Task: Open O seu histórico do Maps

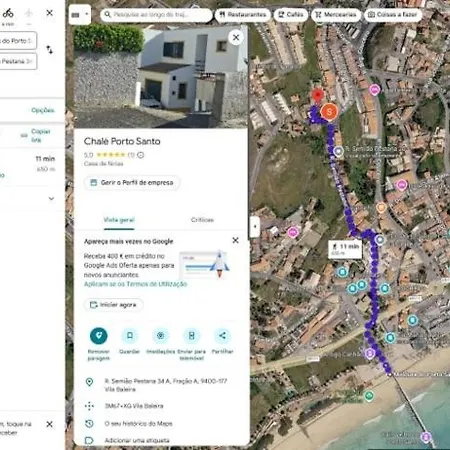Action: [x=161, y=424]
